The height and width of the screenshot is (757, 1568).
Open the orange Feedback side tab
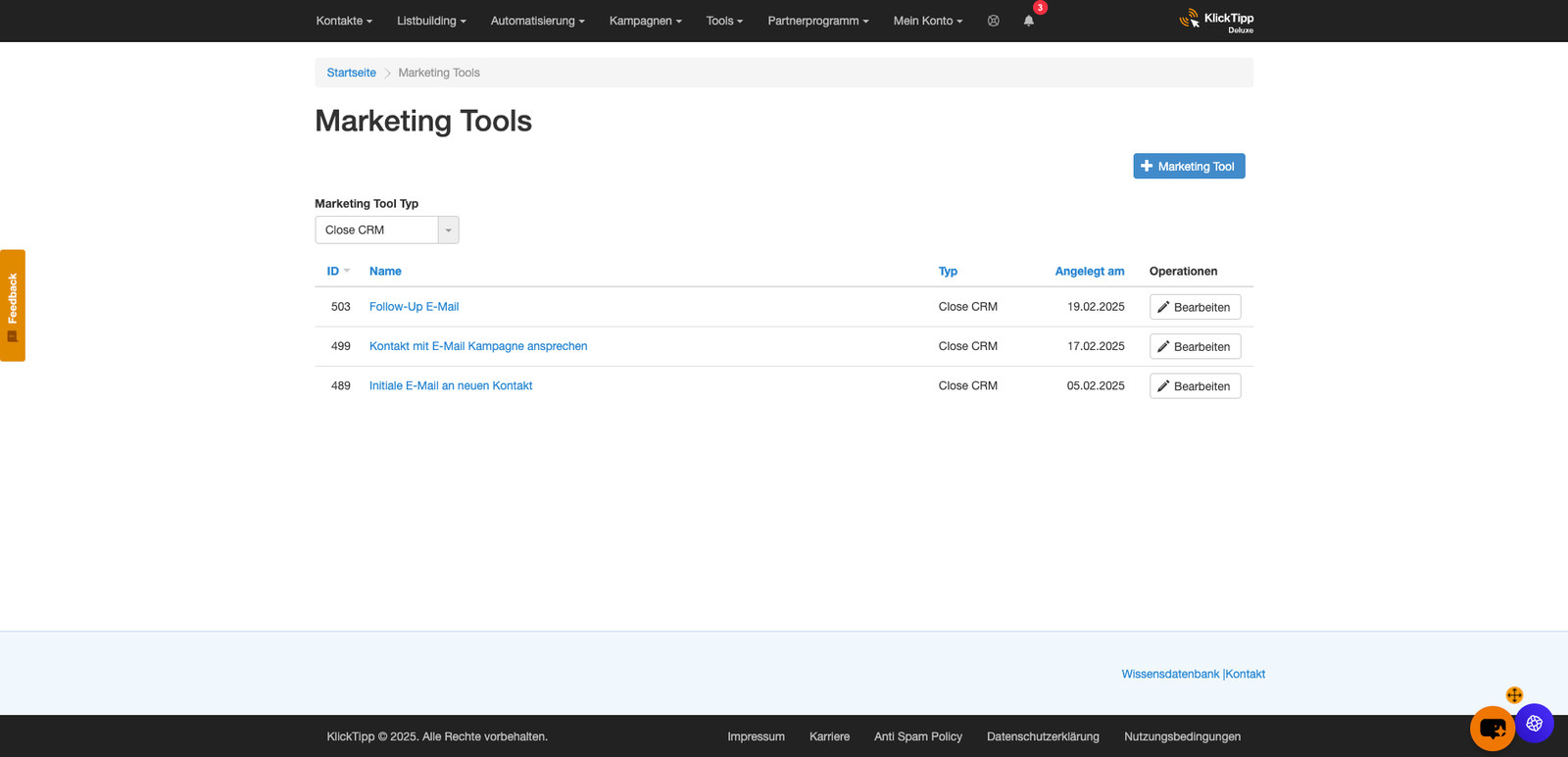coord(13,305)
